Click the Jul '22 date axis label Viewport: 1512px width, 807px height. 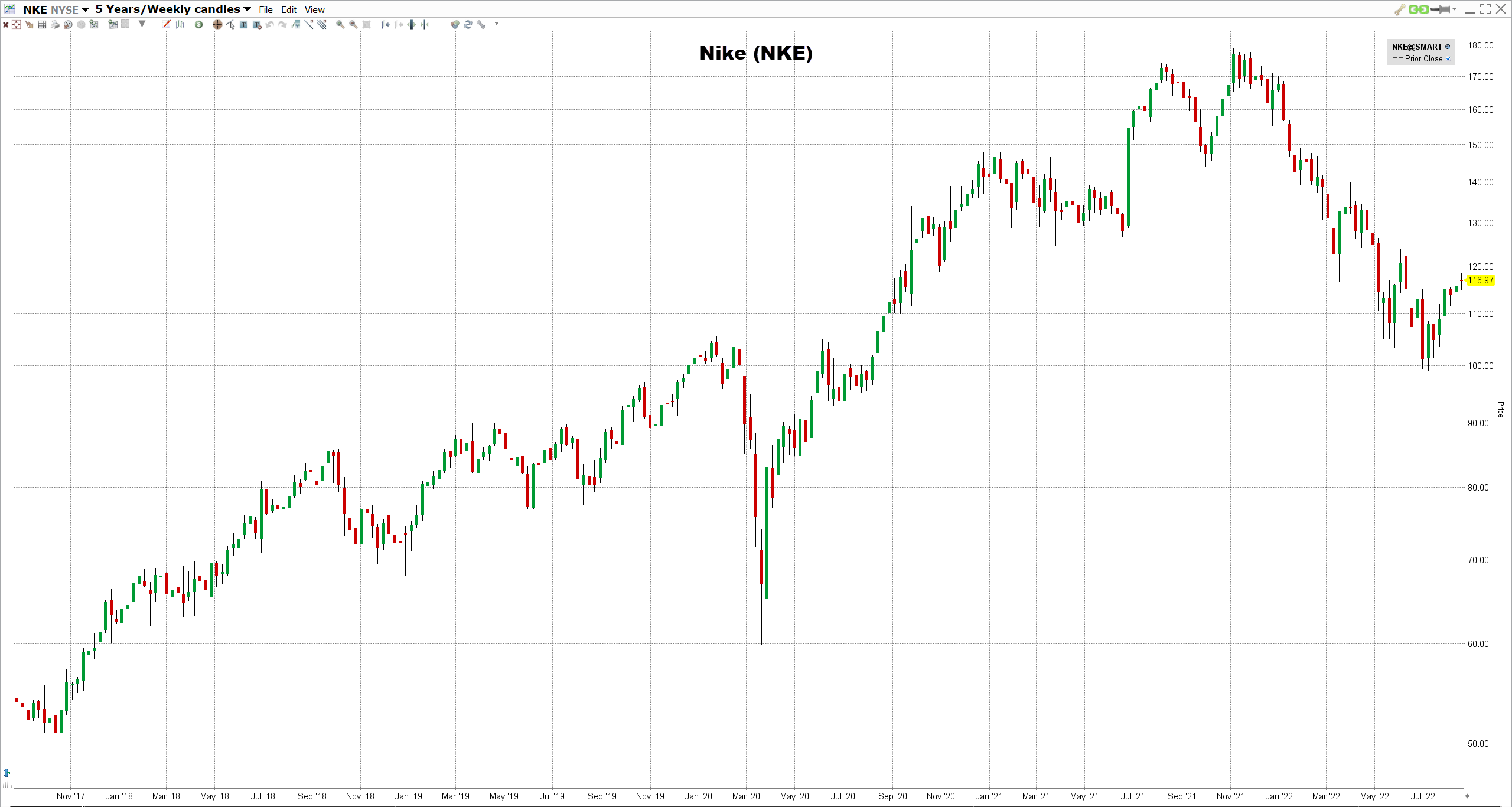tap(1423, 796)
